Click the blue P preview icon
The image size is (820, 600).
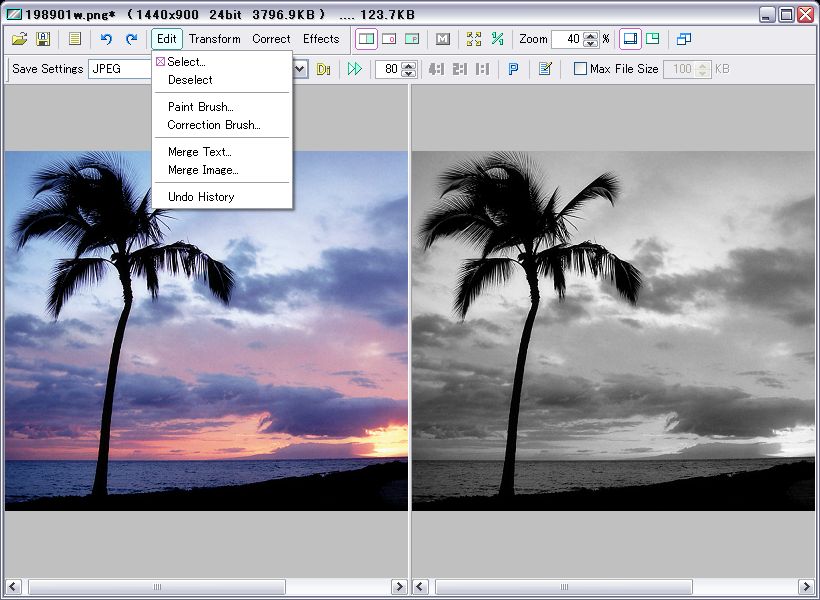pyautogui.click(x=513, y=69)
